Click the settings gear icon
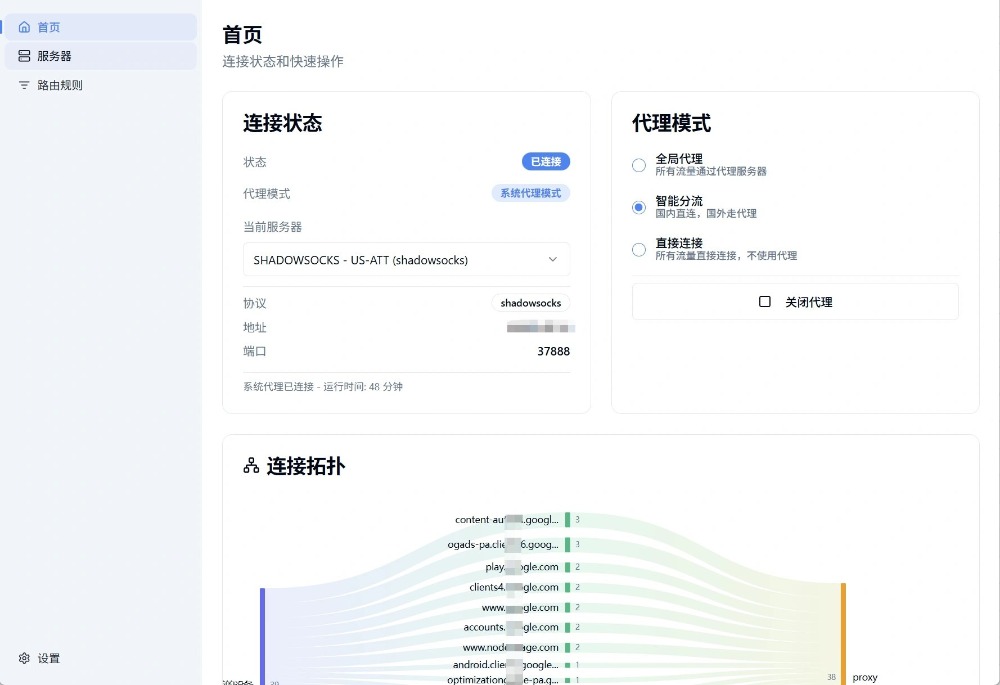Viewport: 1000px width, 685px height. (24, 658)
